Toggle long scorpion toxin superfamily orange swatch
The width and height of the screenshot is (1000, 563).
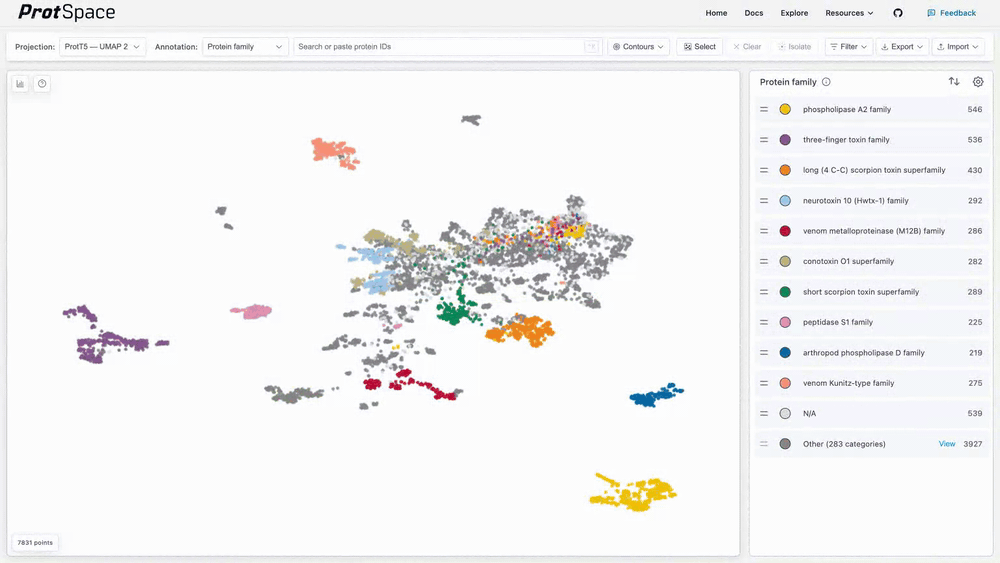(785, 170)
